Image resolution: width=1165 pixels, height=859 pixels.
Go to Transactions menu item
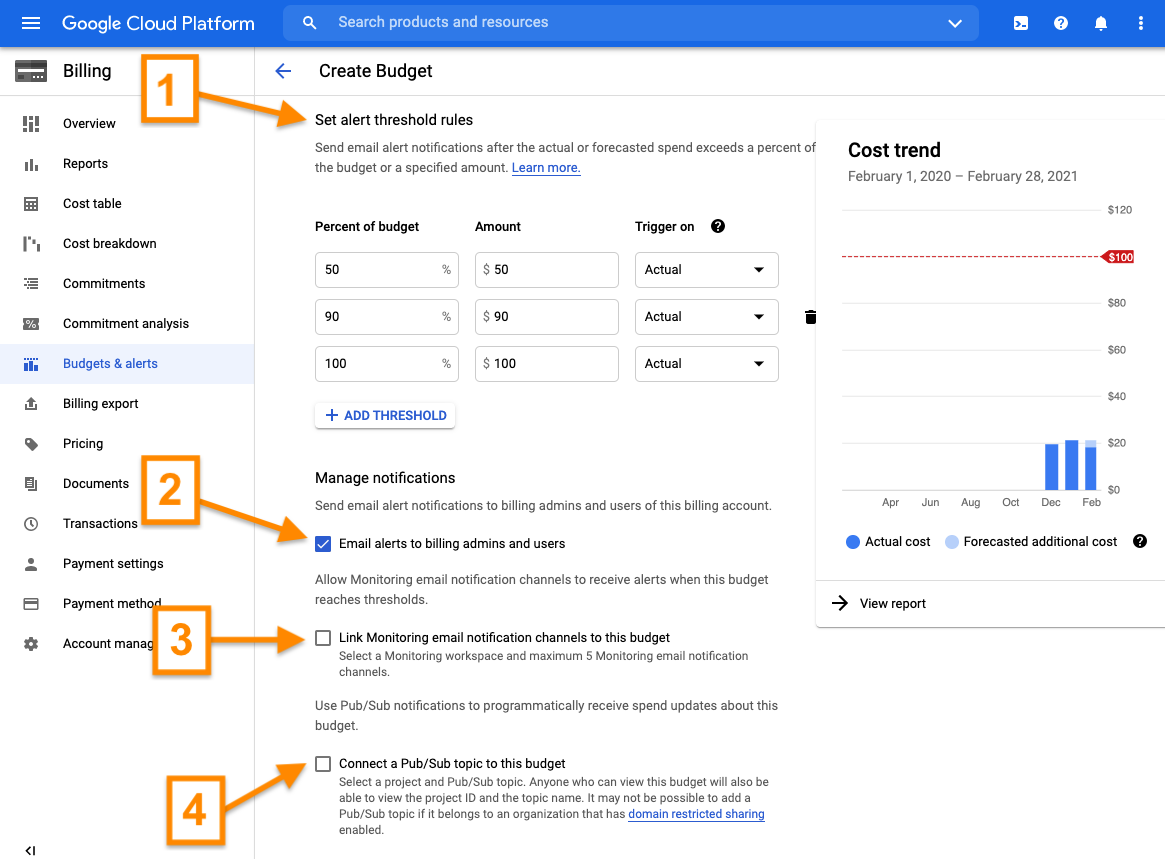pyautogui.click(x=127, y=524)
